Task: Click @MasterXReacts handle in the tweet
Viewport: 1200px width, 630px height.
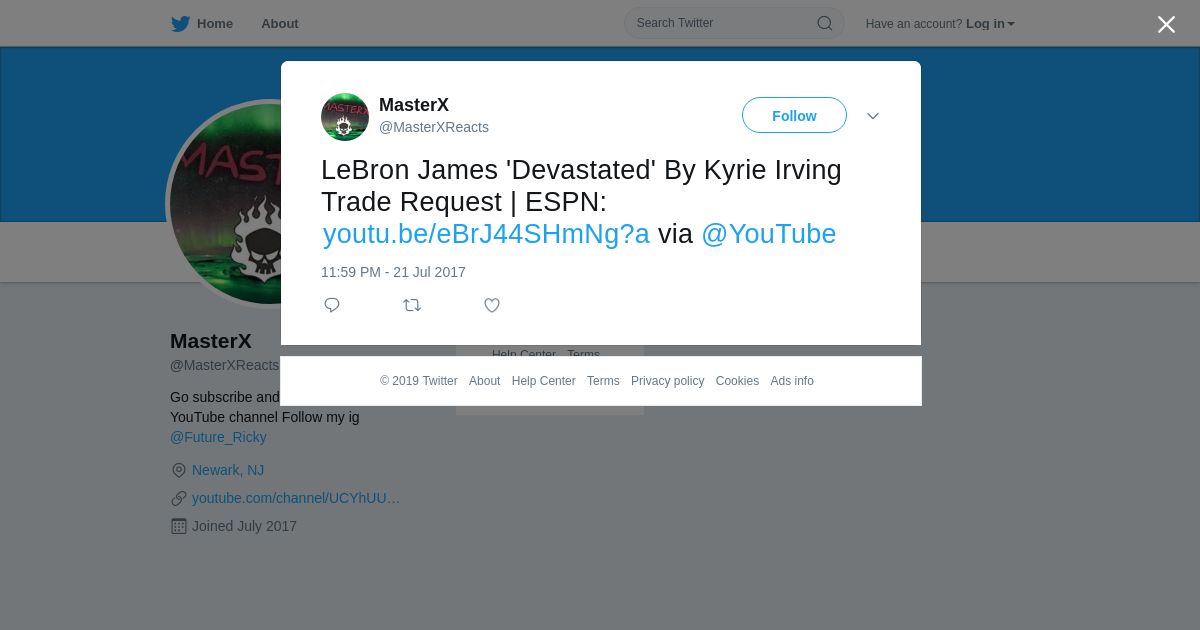Action: pos(434,127)
